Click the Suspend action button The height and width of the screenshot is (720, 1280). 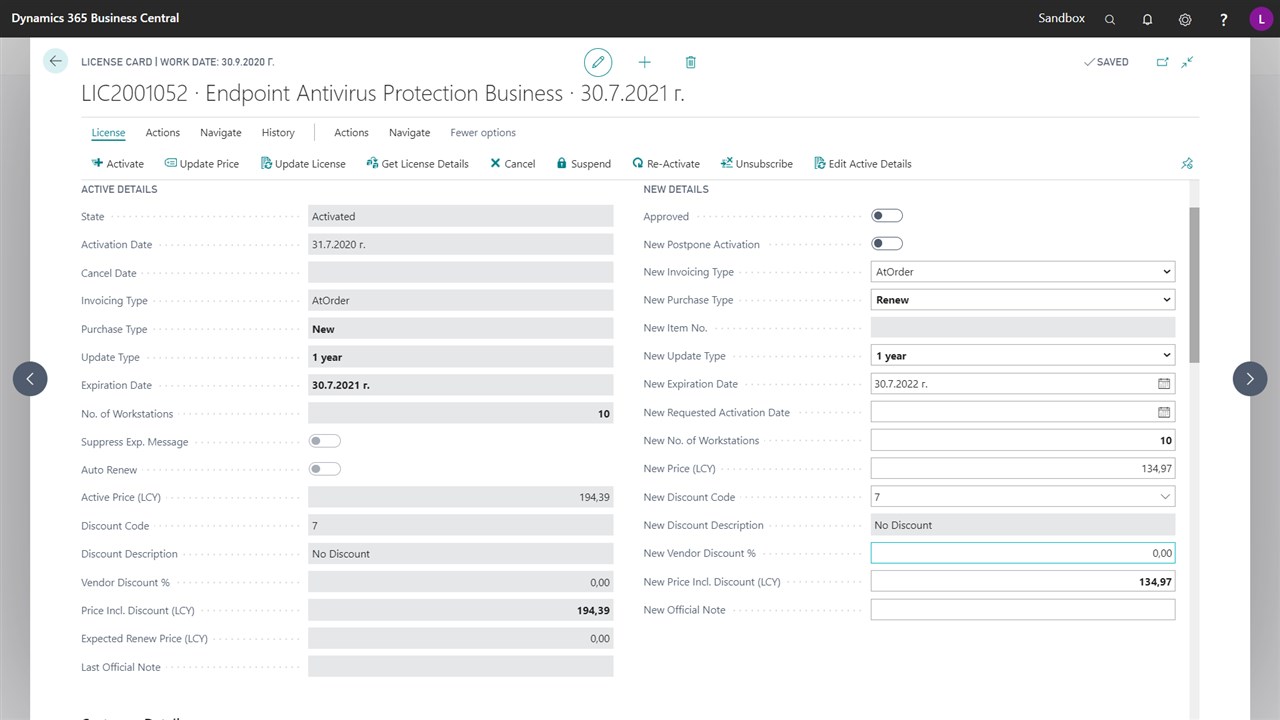[583, 164]
